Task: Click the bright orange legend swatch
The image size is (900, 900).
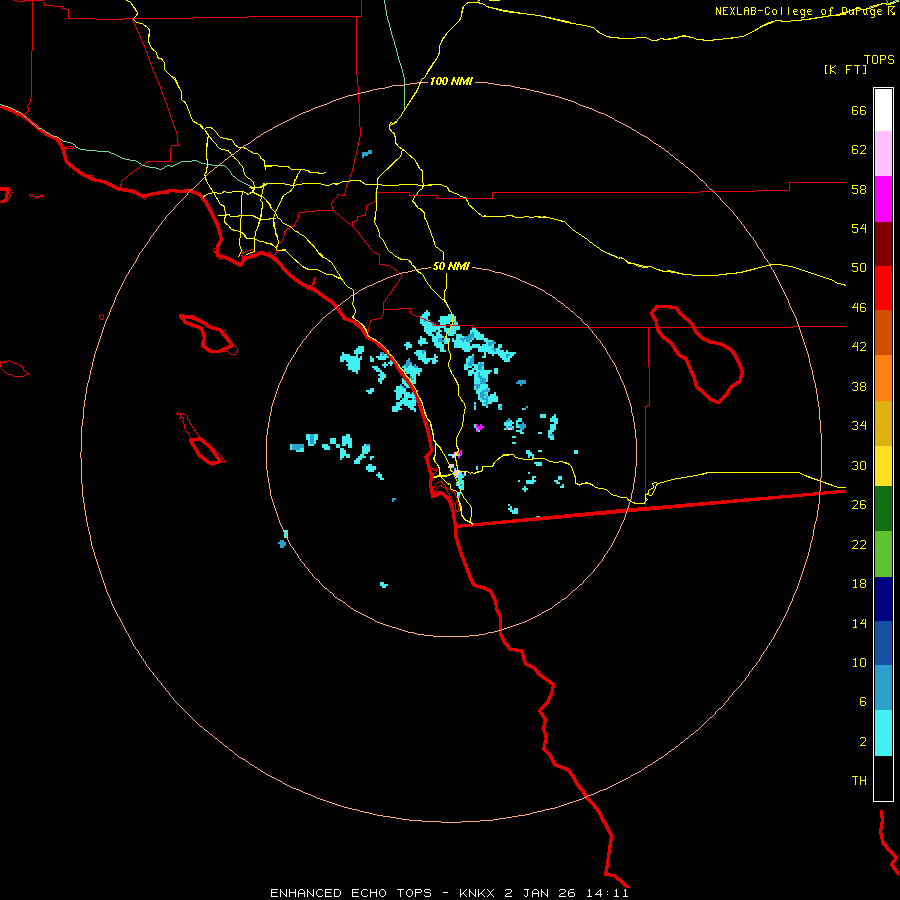Action: 883,378
